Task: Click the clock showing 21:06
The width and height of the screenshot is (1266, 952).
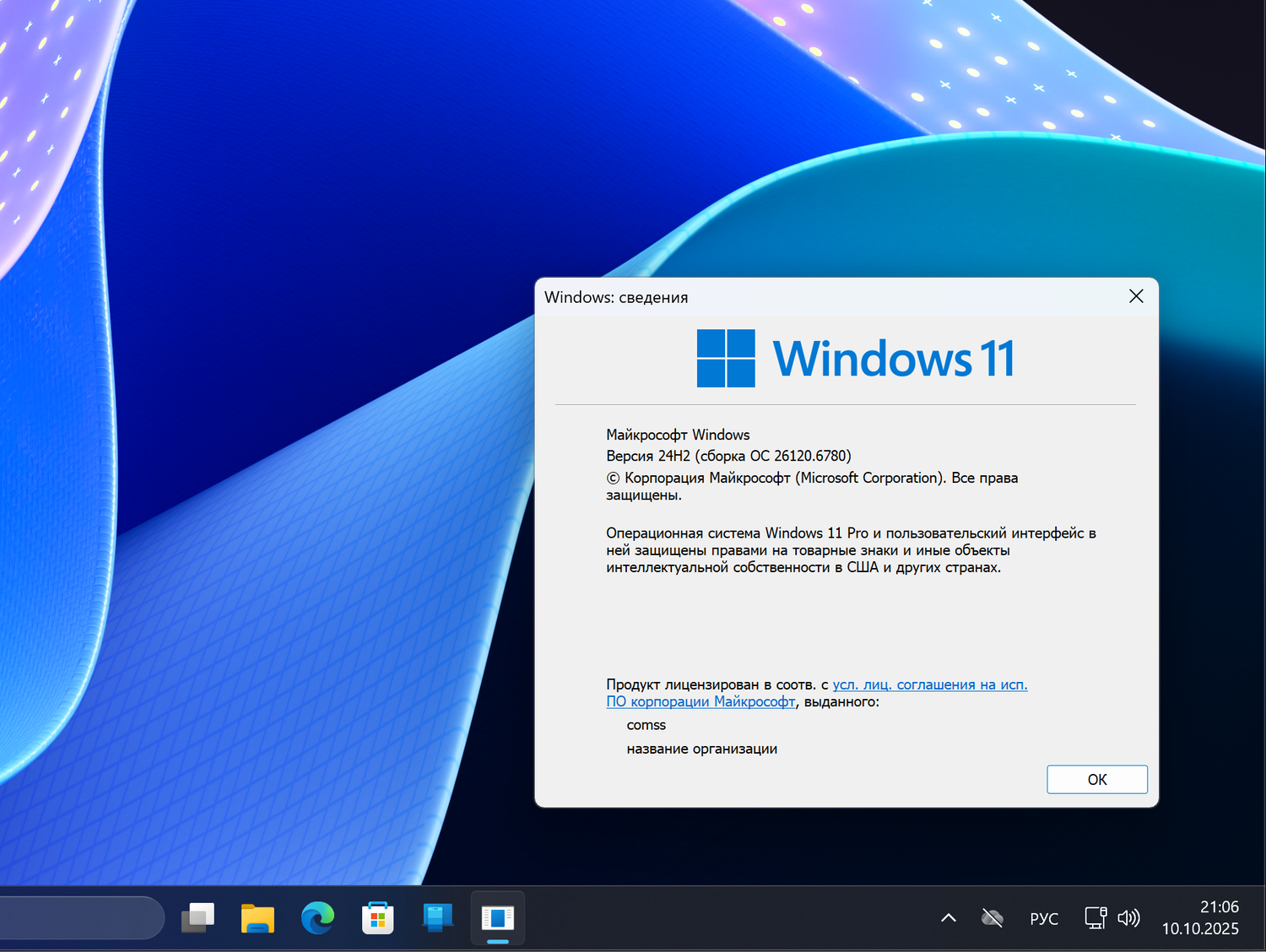Action: tap(1219, 908)
